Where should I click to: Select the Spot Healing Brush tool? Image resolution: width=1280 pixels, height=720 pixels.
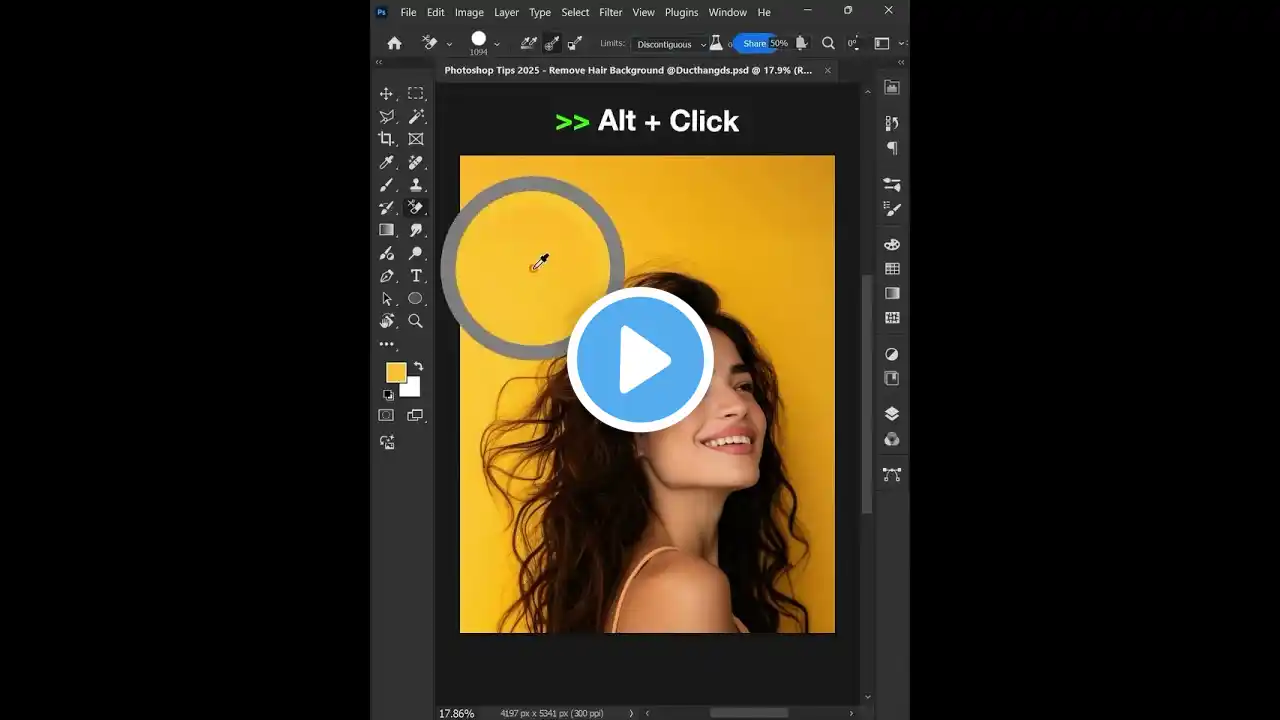416,162
